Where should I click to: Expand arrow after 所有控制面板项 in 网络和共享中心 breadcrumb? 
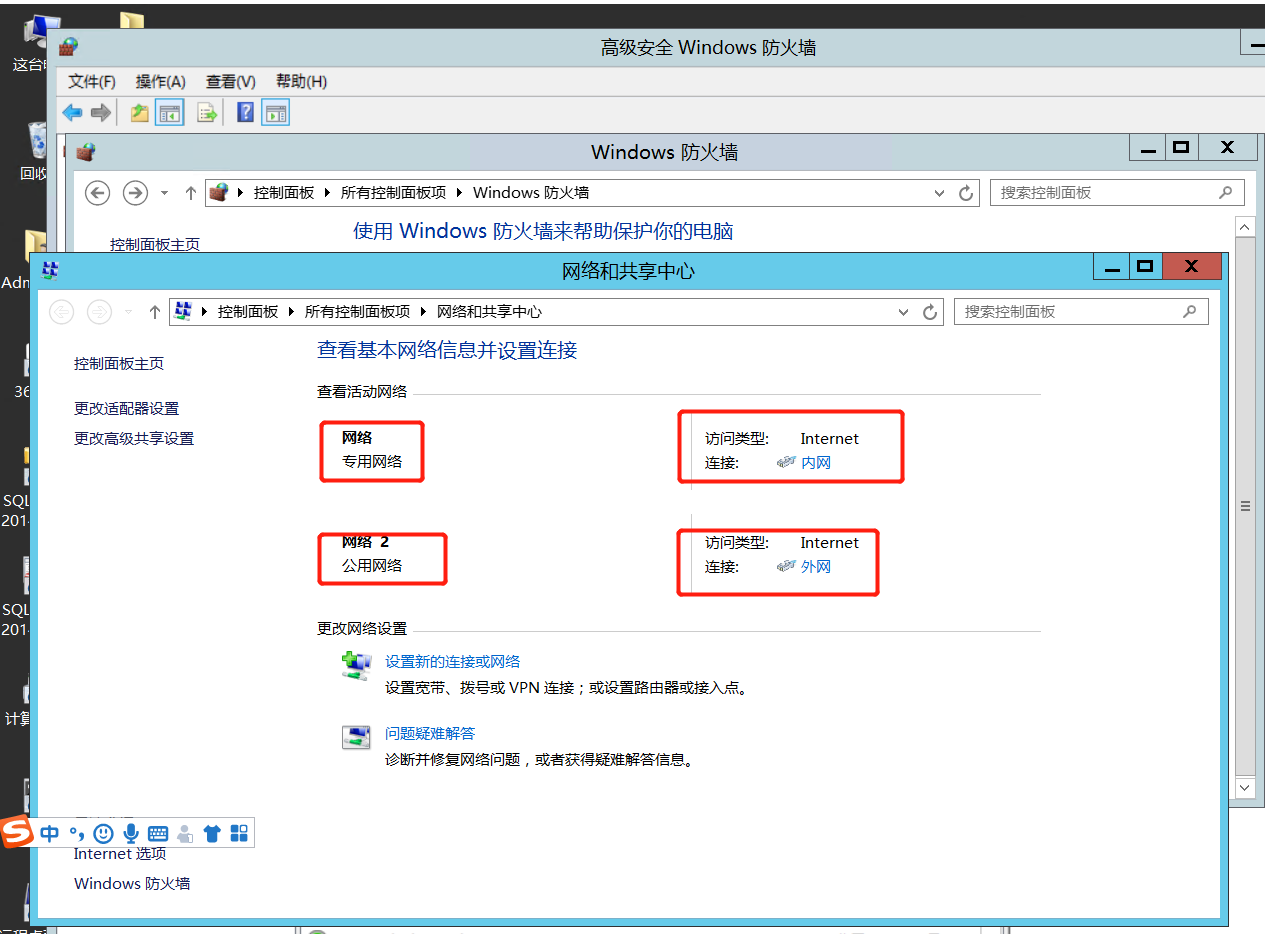424,312
